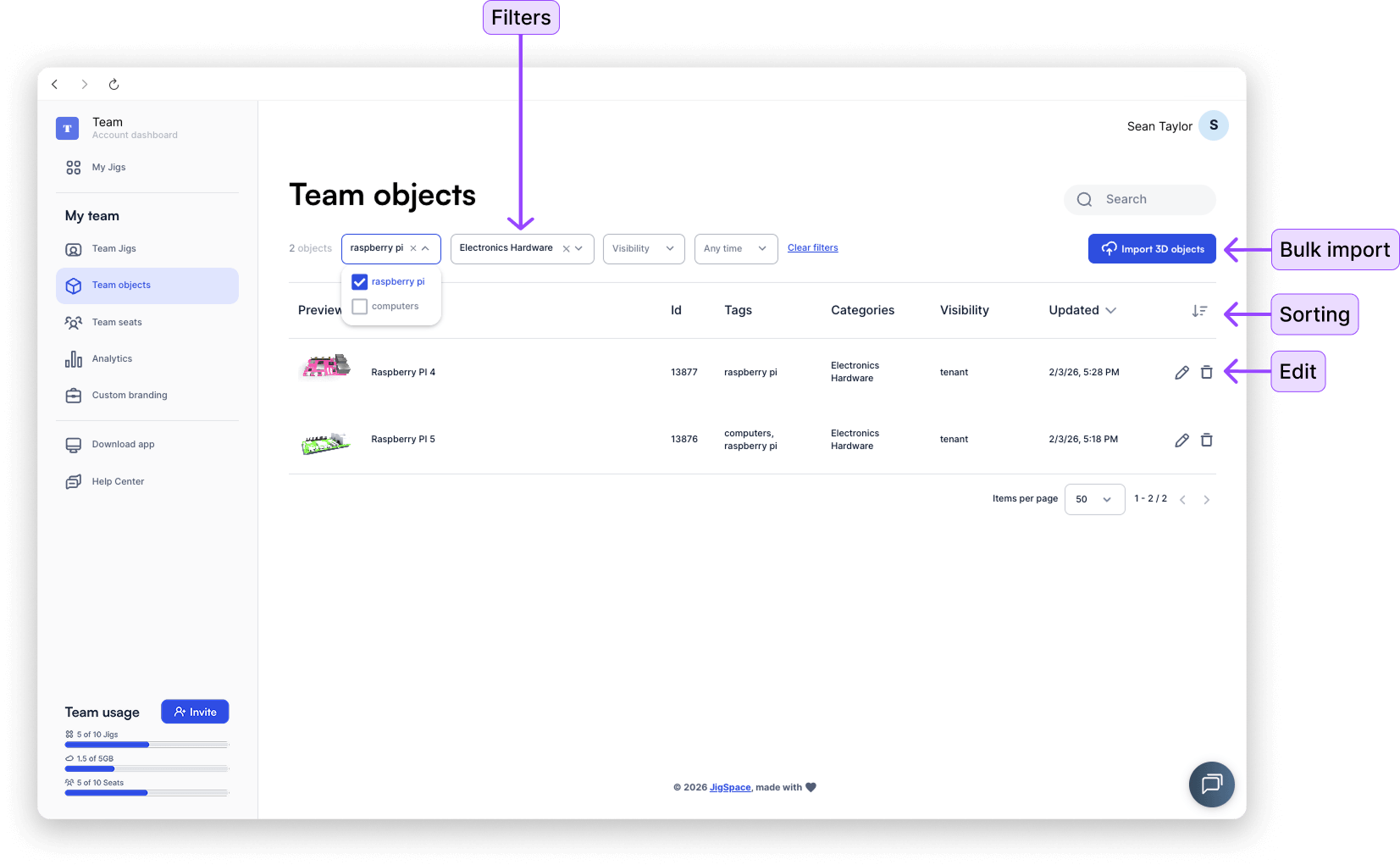
Task: Open the Any time filter dropdown
Action: [x=736, y=249]
